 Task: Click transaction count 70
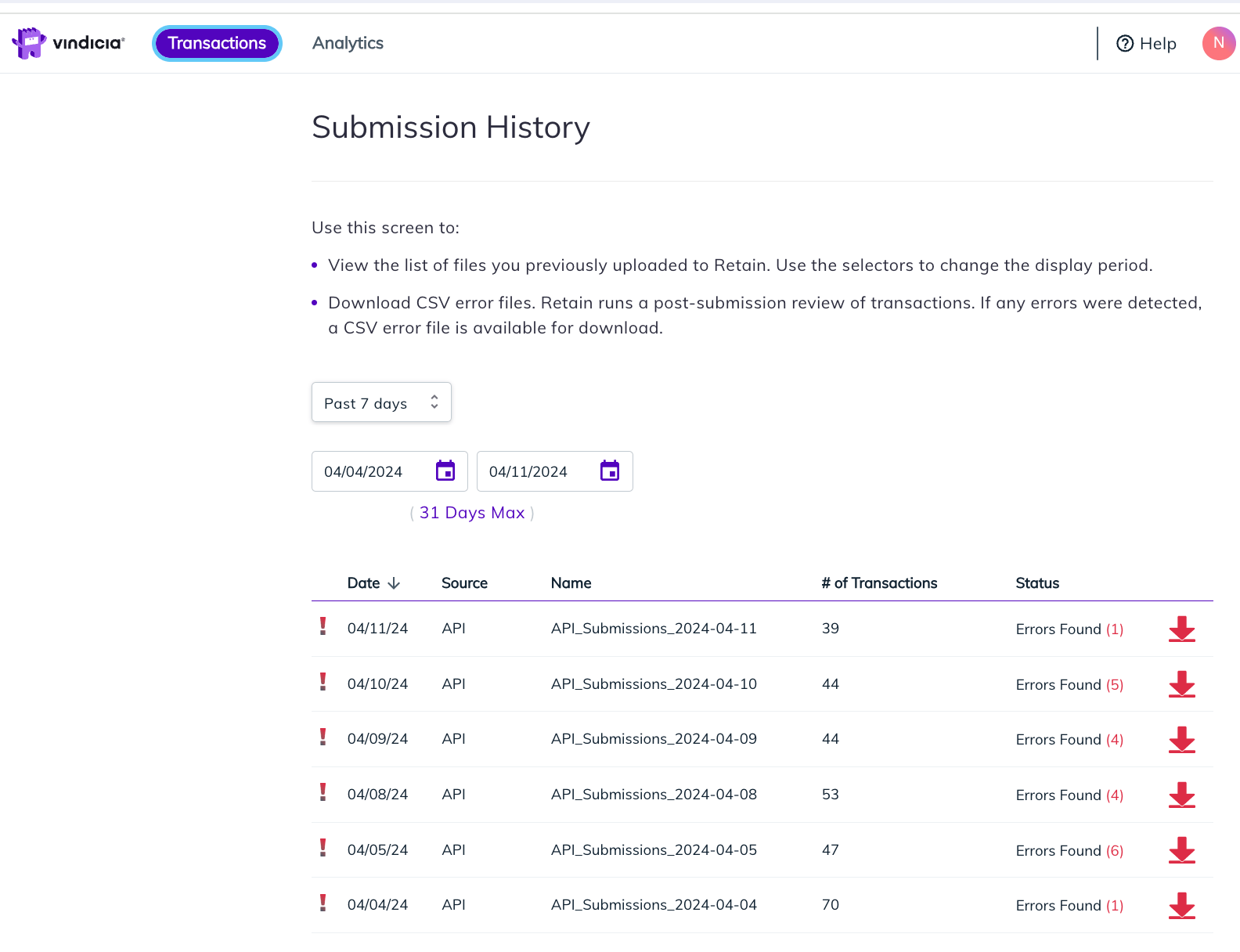click(831, 905)
